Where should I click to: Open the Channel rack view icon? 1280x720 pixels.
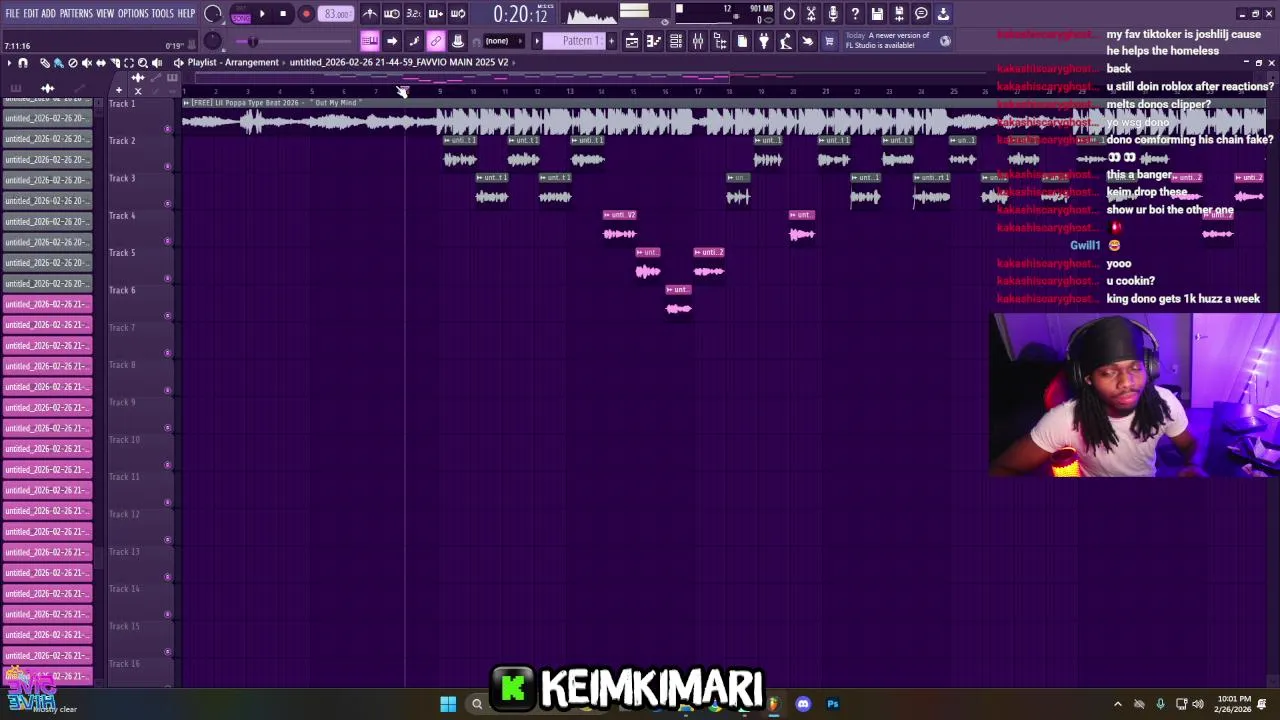click(676, 41)
